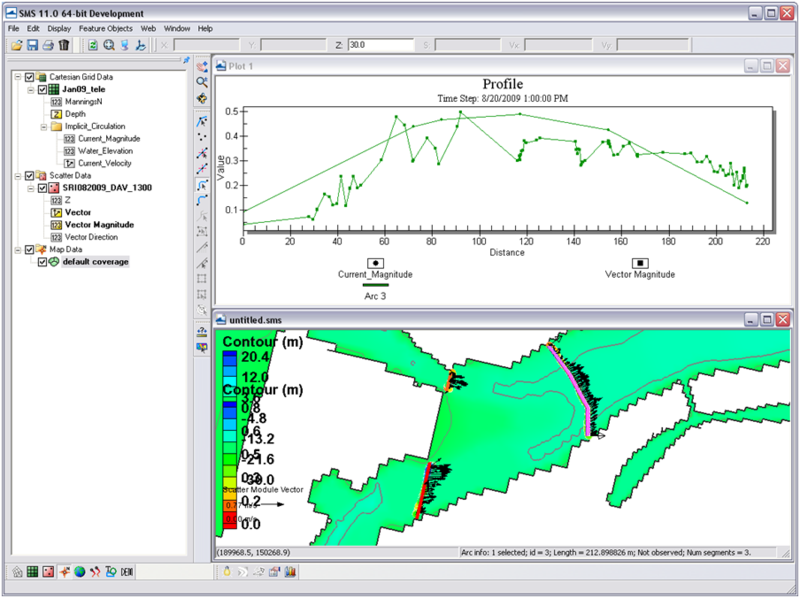Image resolution: width=800 pixels, height=598 pixels.
Task: Click the get data flag tool icon
Action: click(x=202, y=347)
